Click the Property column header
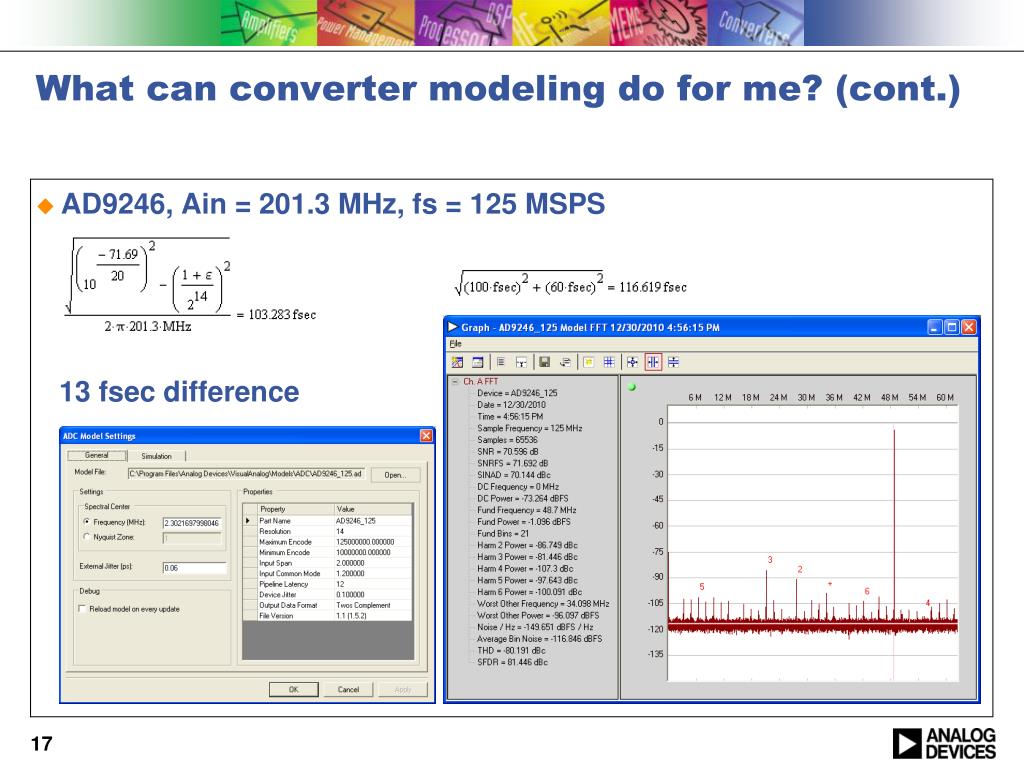Screen dimensions: 1024x768 tap(294, 509)
